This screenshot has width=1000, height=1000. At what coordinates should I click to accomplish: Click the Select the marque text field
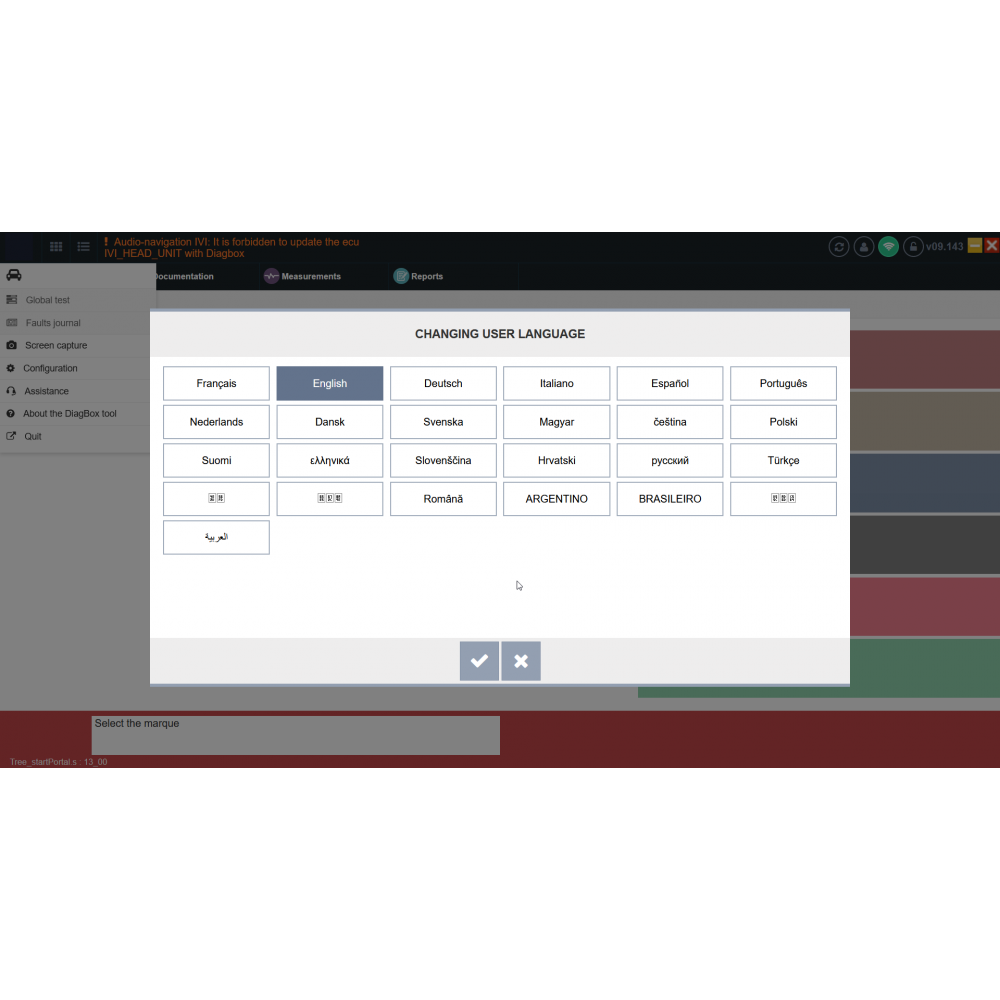295,735
